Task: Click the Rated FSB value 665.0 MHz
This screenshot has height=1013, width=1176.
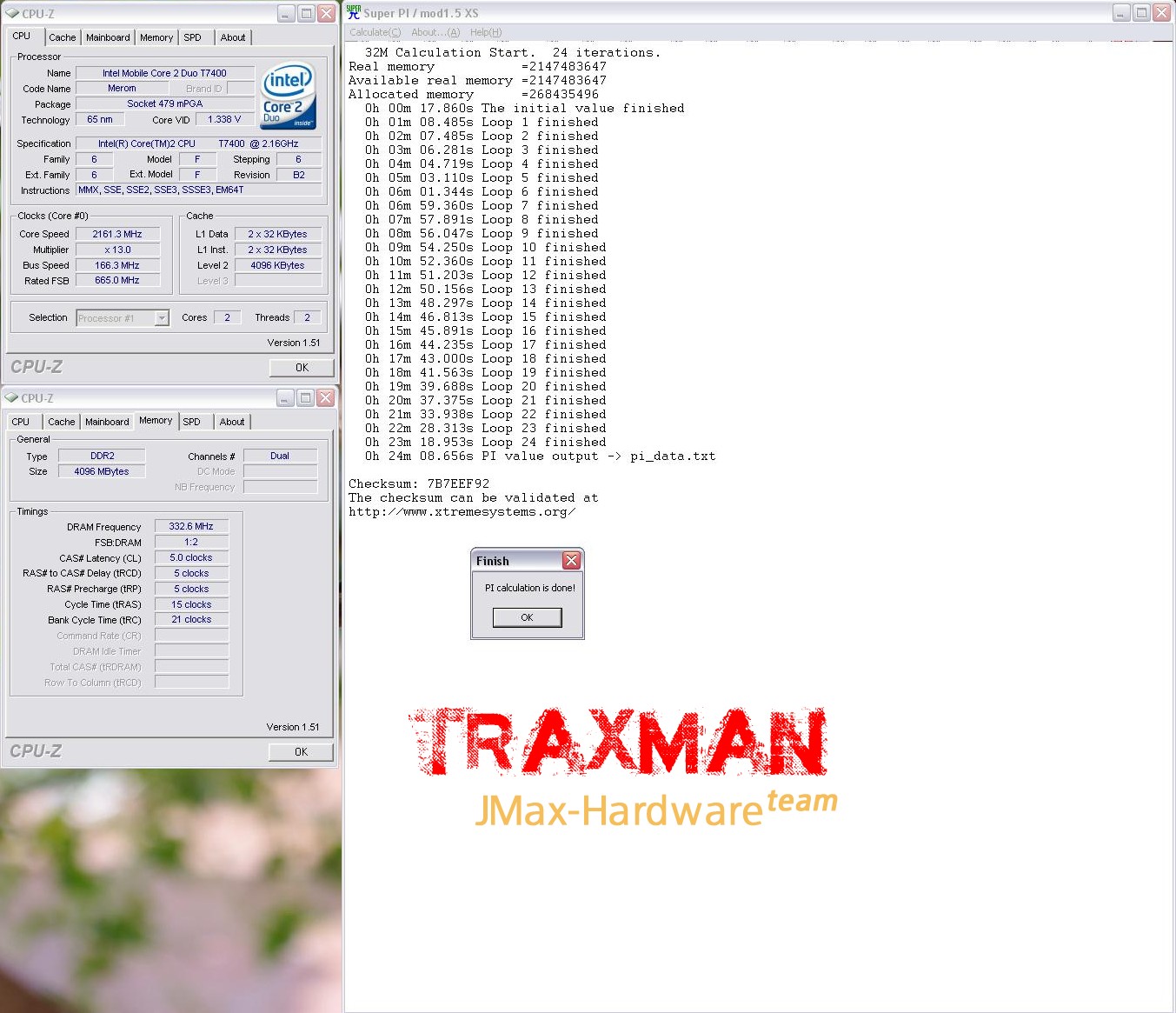Action: [x=117, y=281]
